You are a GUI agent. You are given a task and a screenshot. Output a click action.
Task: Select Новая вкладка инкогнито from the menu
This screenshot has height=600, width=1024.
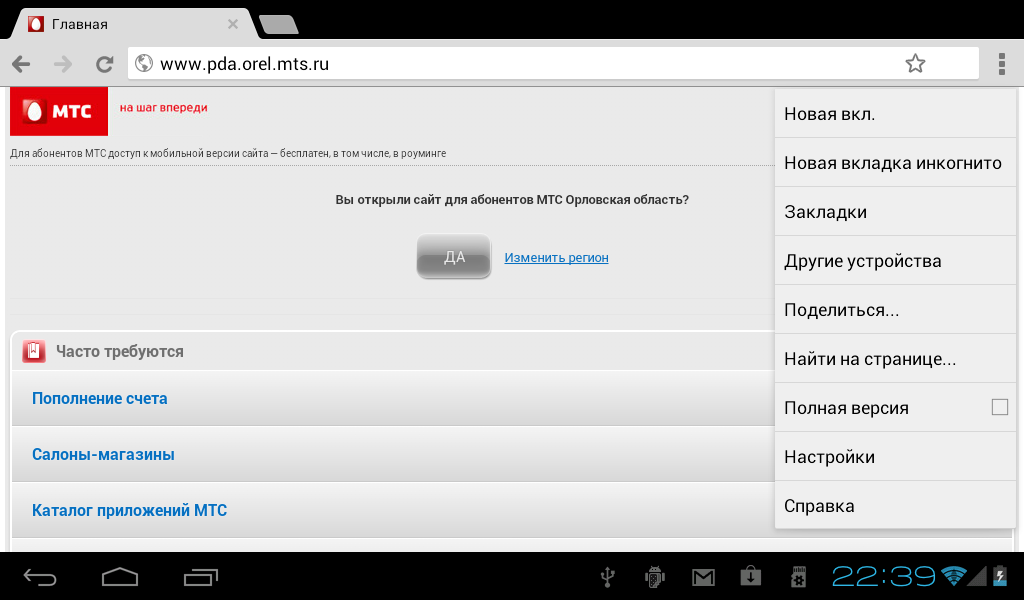(x=895, y=163)
